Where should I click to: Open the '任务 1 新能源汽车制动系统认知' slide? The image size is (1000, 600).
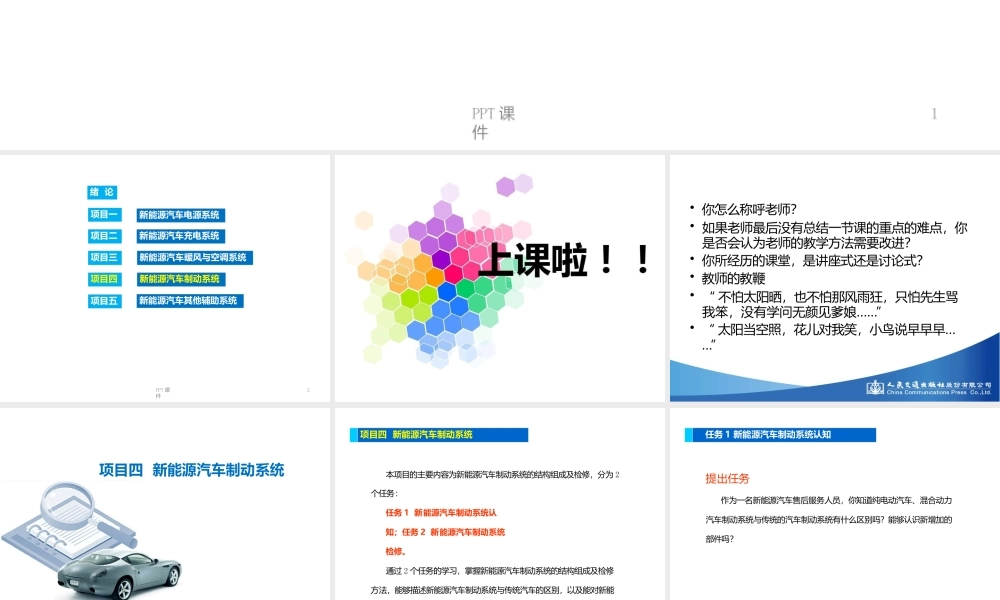[835, 504]
